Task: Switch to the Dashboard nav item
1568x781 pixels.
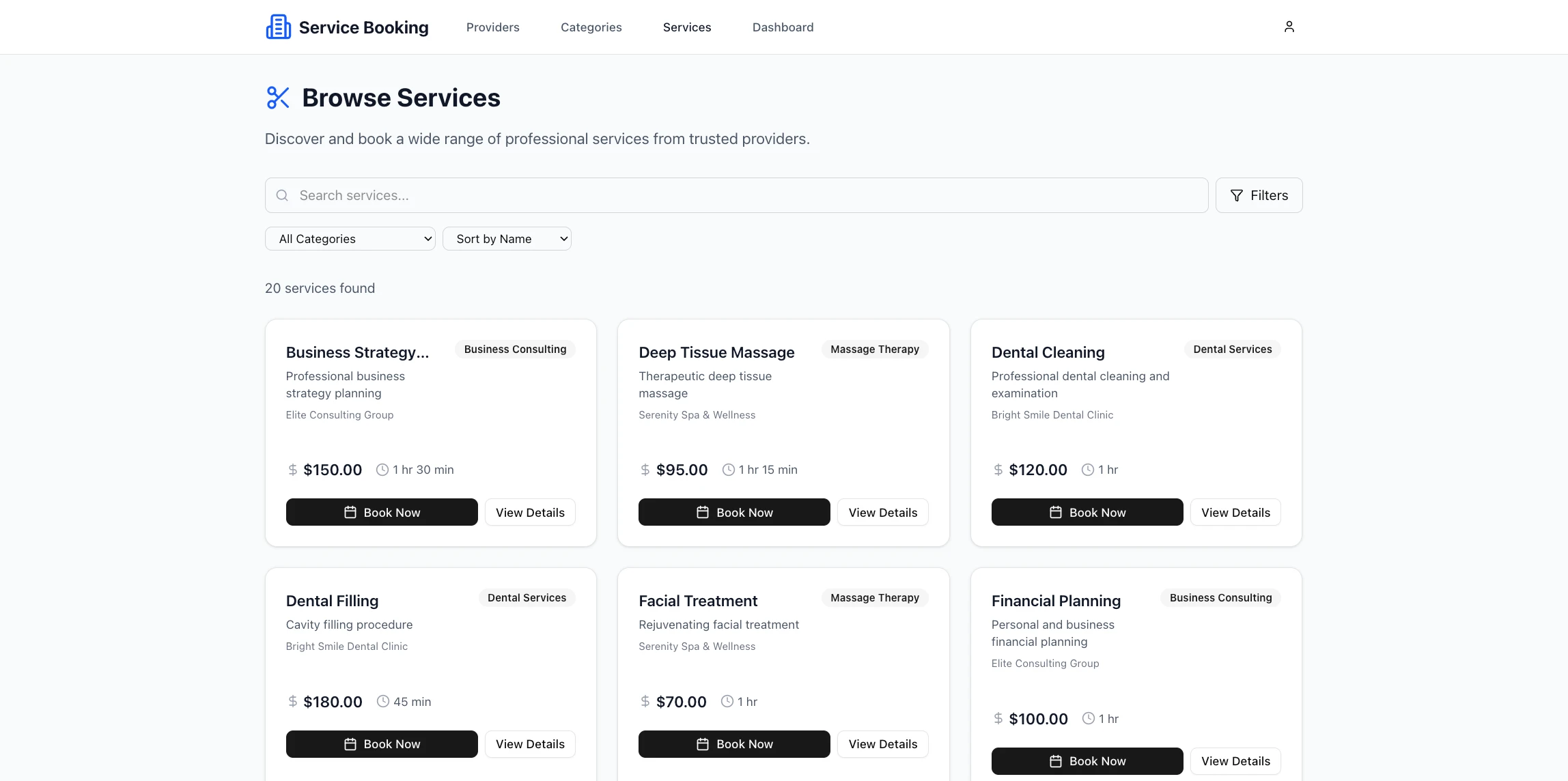Action: click(783, 27)
